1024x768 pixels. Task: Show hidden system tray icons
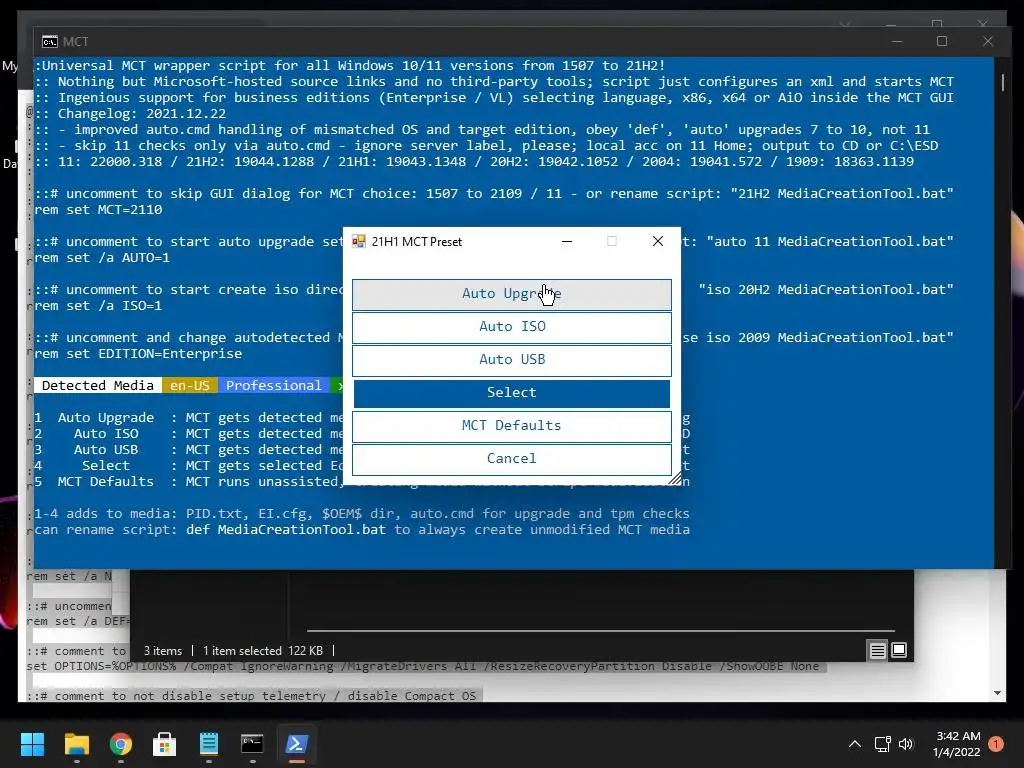[x=854, y=744]
